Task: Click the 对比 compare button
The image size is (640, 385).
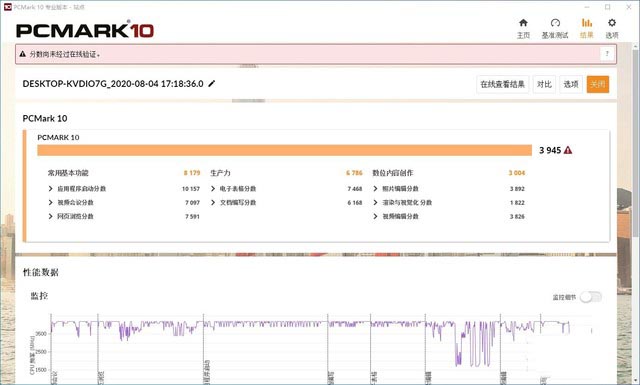Action: coord(544,84)
